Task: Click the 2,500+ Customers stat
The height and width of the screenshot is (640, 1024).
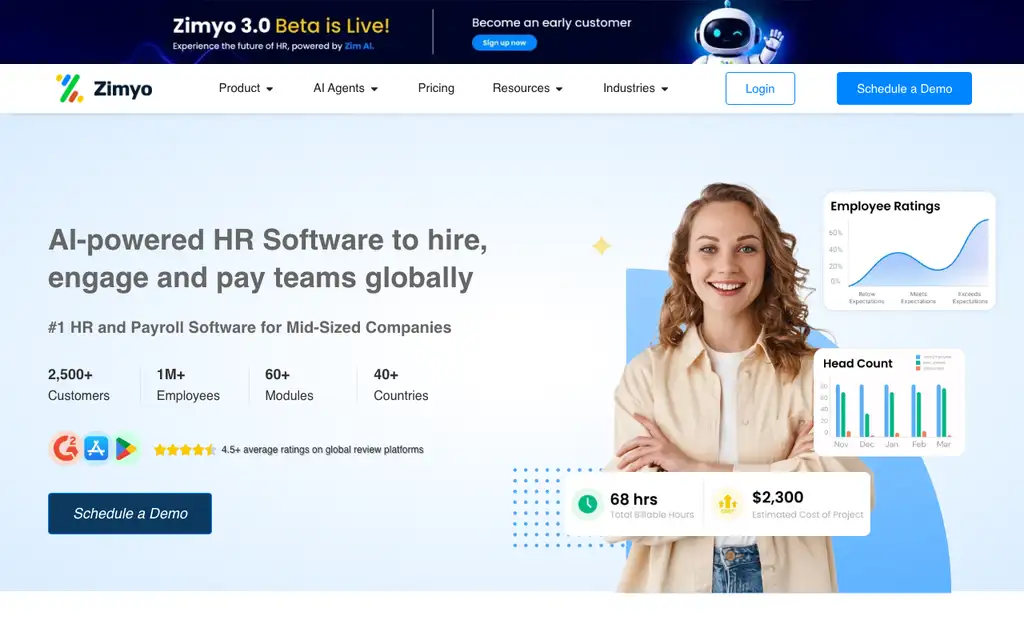Action: [x=79, y=385]
